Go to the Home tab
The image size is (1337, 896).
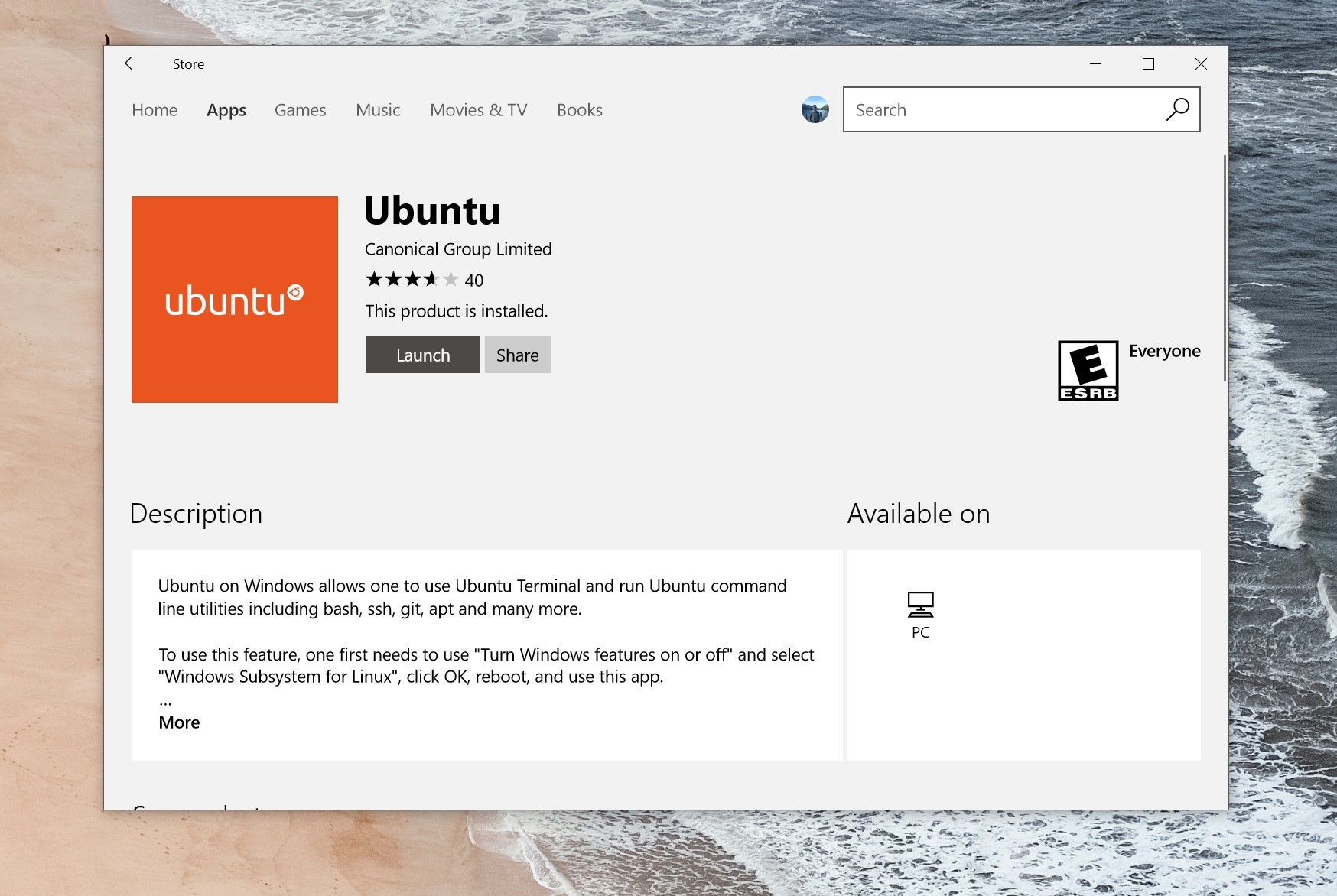pyautogui.click(x=155, y=110)
